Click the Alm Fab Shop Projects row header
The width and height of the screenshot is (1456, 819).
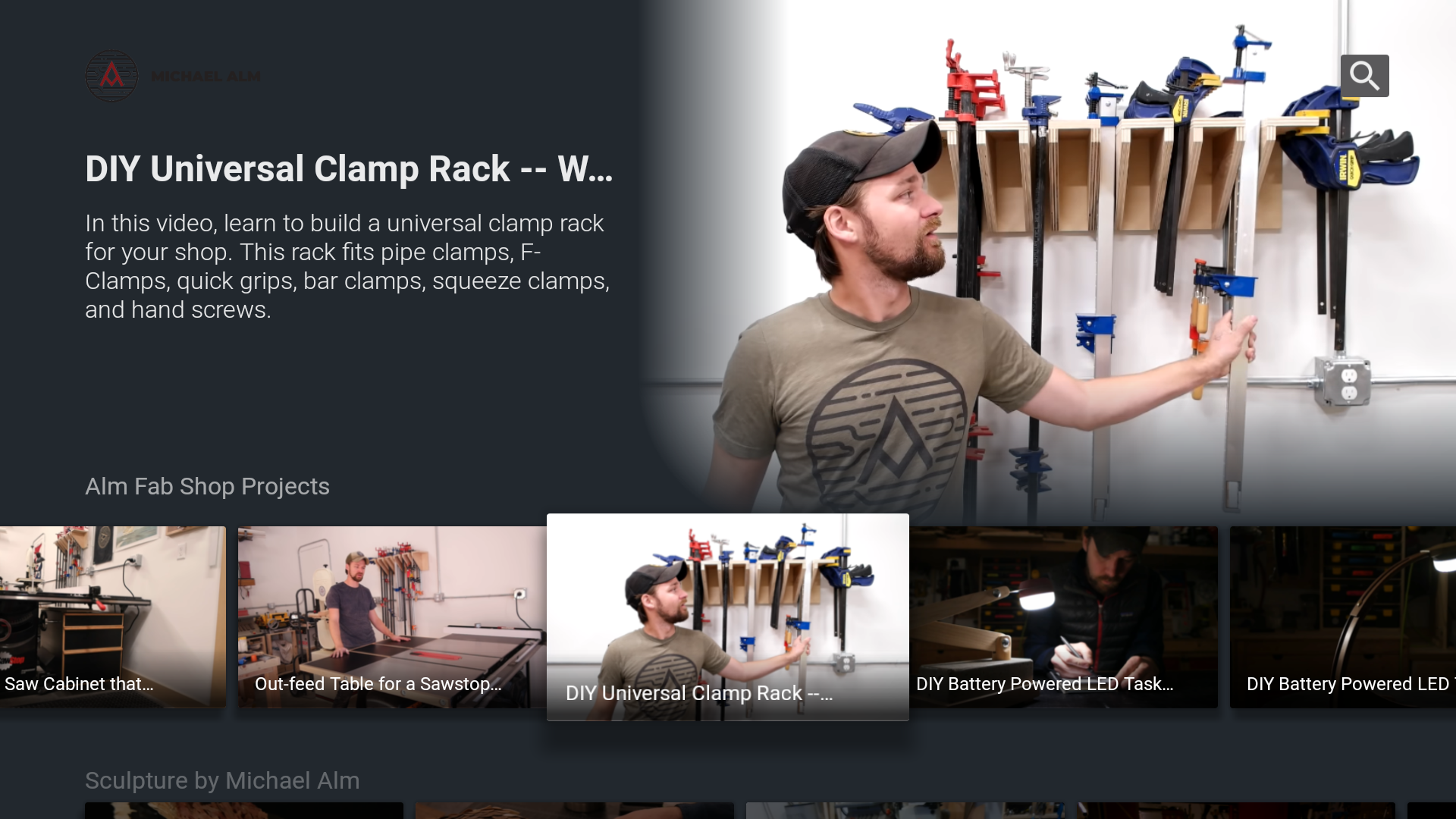pyautogui.click(x=207, y=486)
